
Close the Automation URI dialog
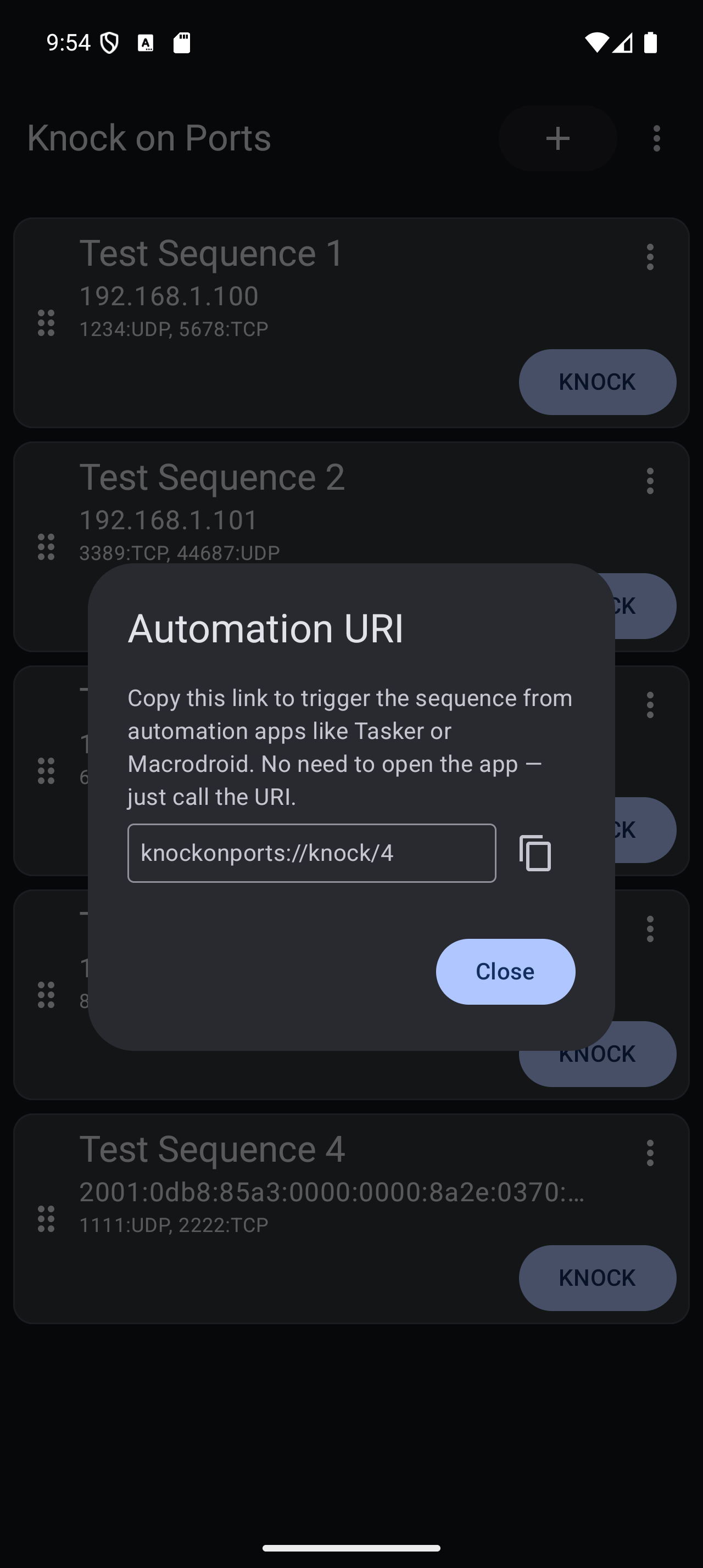click(505, 971)
